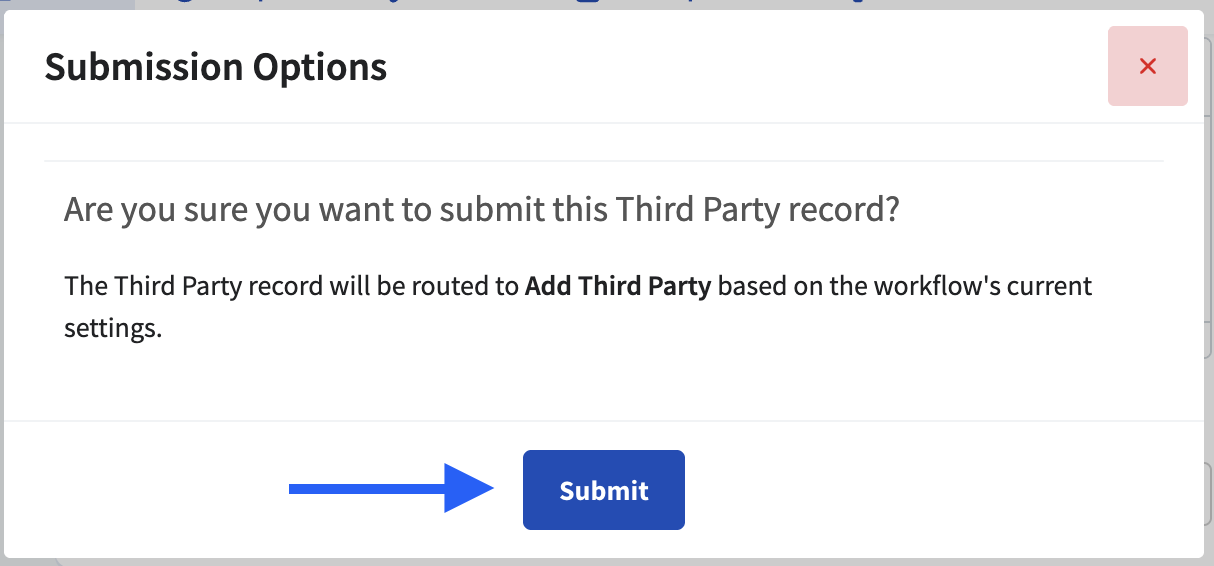This screenshot has height=566, width=1214.
Task: Select the word "settings." in the message
Action: pos(113,328)
